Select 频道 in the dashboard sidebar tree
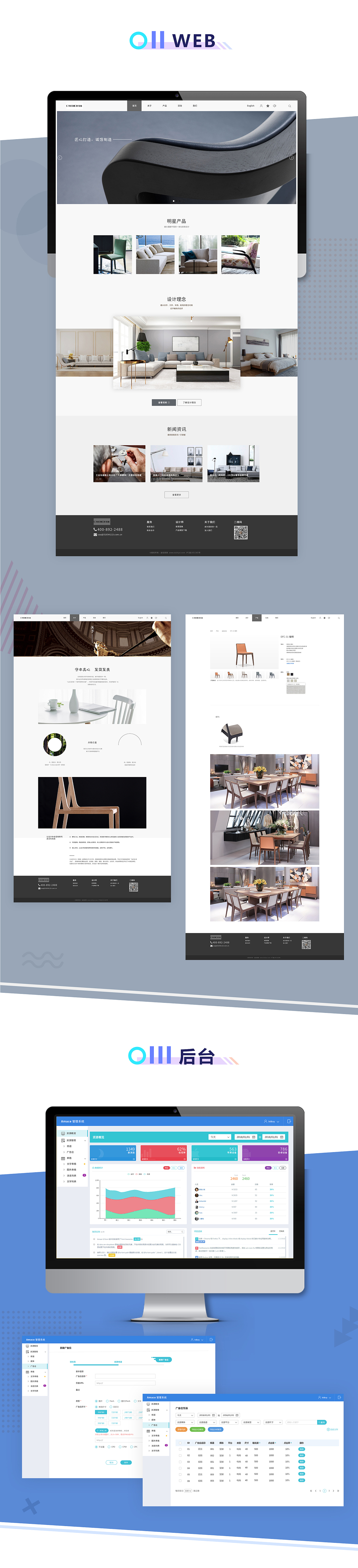358x1568 pixels. click(x=69, y=1146)
